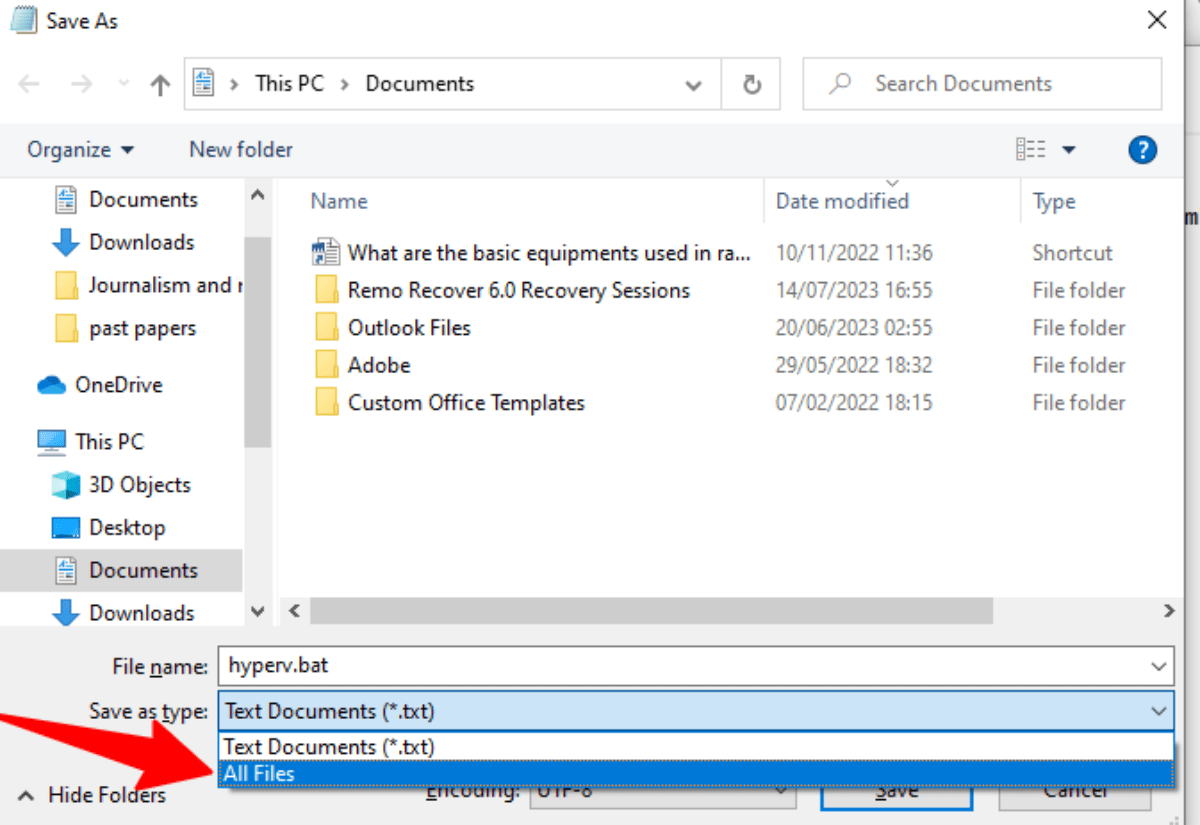This screenshot has width=1200, height=825.
Task: Open 3D Objects in navigation pane
Action: tap(139, 485)
